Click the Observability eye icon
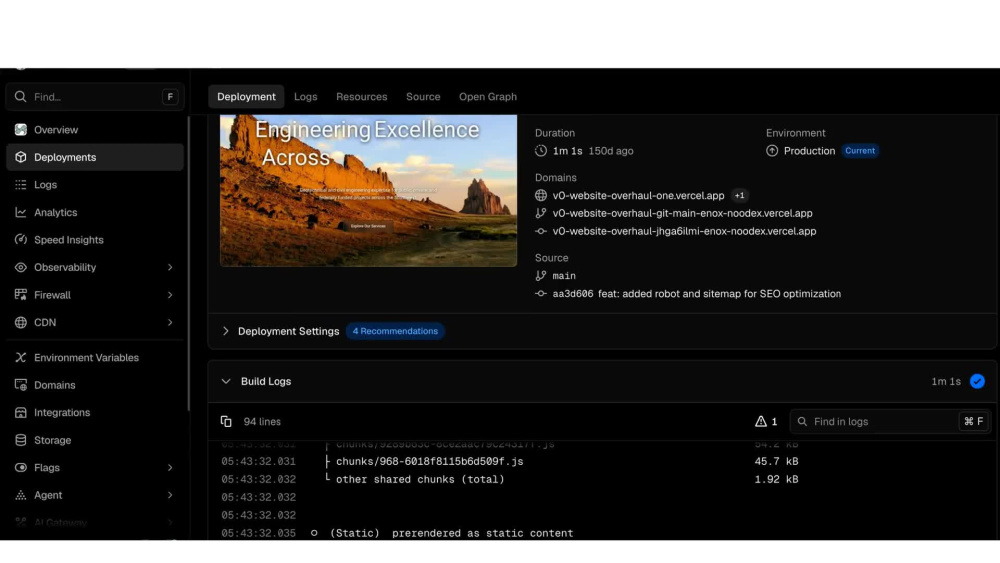 tap(20, 267)
